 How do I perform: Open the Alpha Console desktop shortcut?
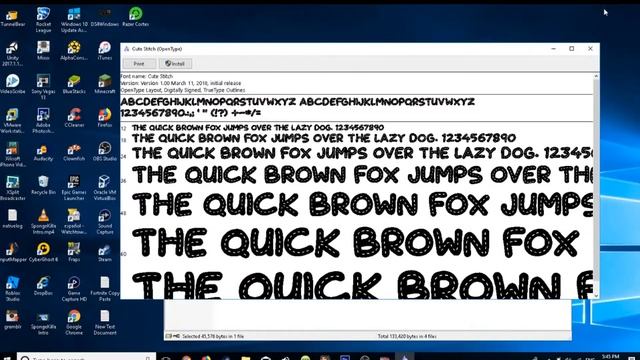(x=74, y=51)
